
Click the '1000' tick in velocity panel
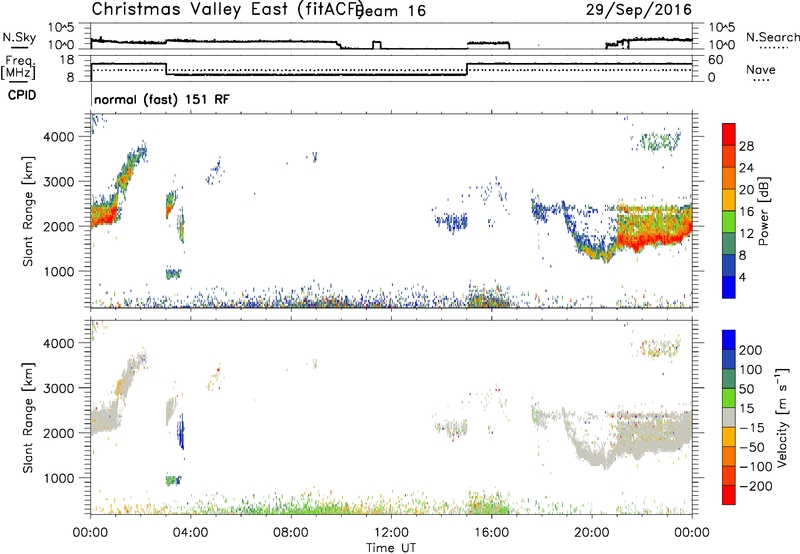pyautogui.click(x=58, y=478)
